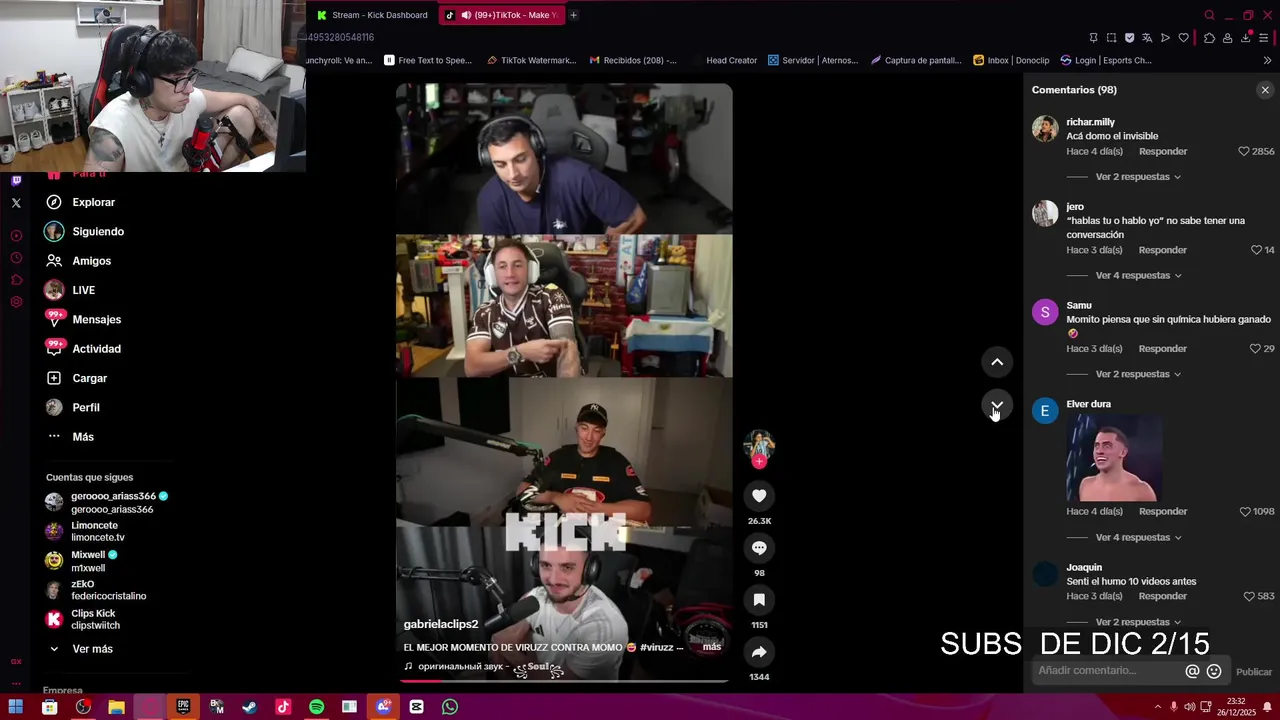The height and width of the screenshot is (720, 1280).
Task: Open history clock icon in sidebar
Action: (x=16, y=258)
